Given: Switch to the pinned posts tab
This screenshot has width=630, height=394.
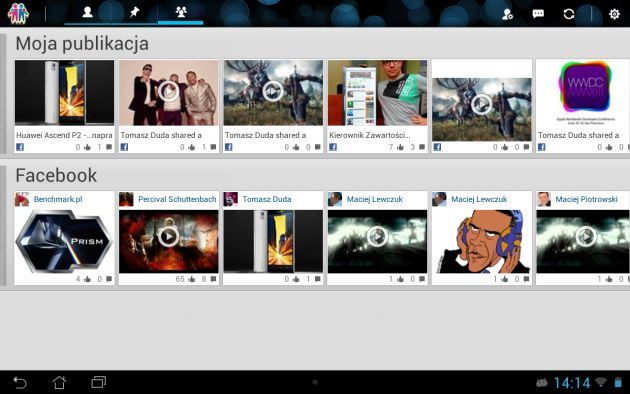Looking at the screenshot, I should 135,12.
